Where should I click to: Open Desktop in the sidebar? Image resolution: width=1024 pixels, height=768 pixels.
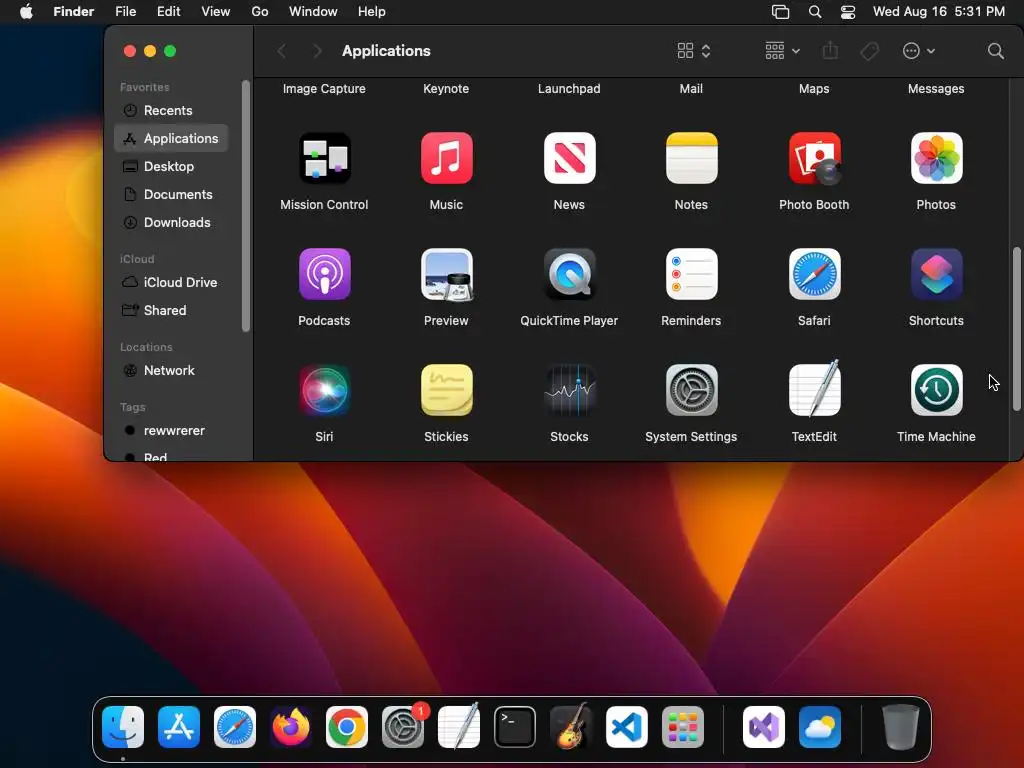tap(171, 167)
